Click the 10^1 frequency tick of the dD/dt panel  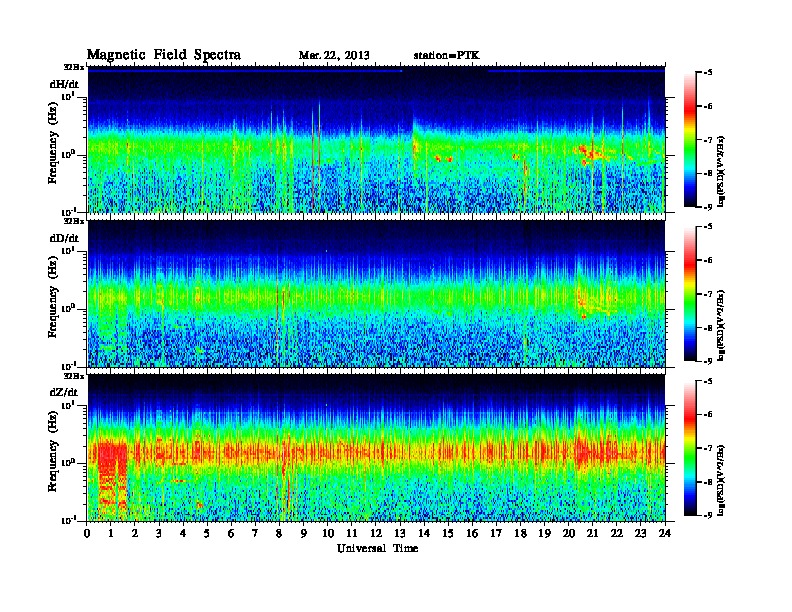click(x=68, y=250)
